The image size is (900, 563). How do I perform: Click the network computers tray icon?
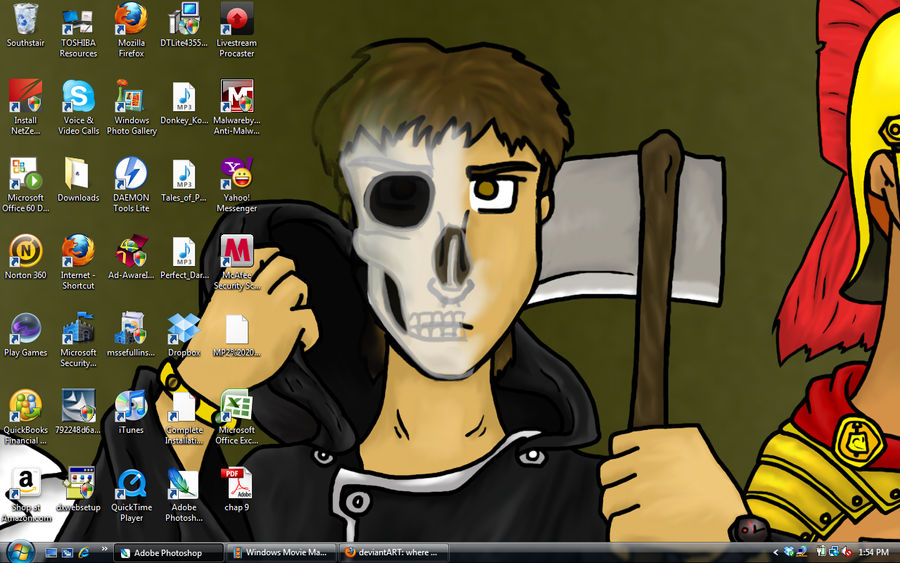tap(833, 552)
